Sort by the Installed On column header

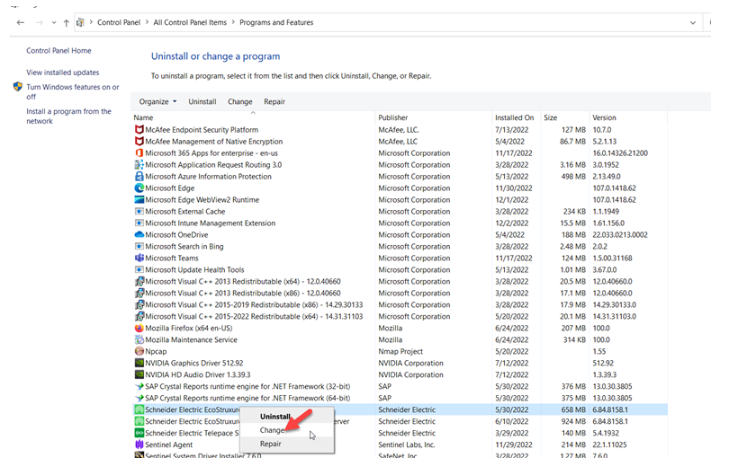(x=515, y=118)
